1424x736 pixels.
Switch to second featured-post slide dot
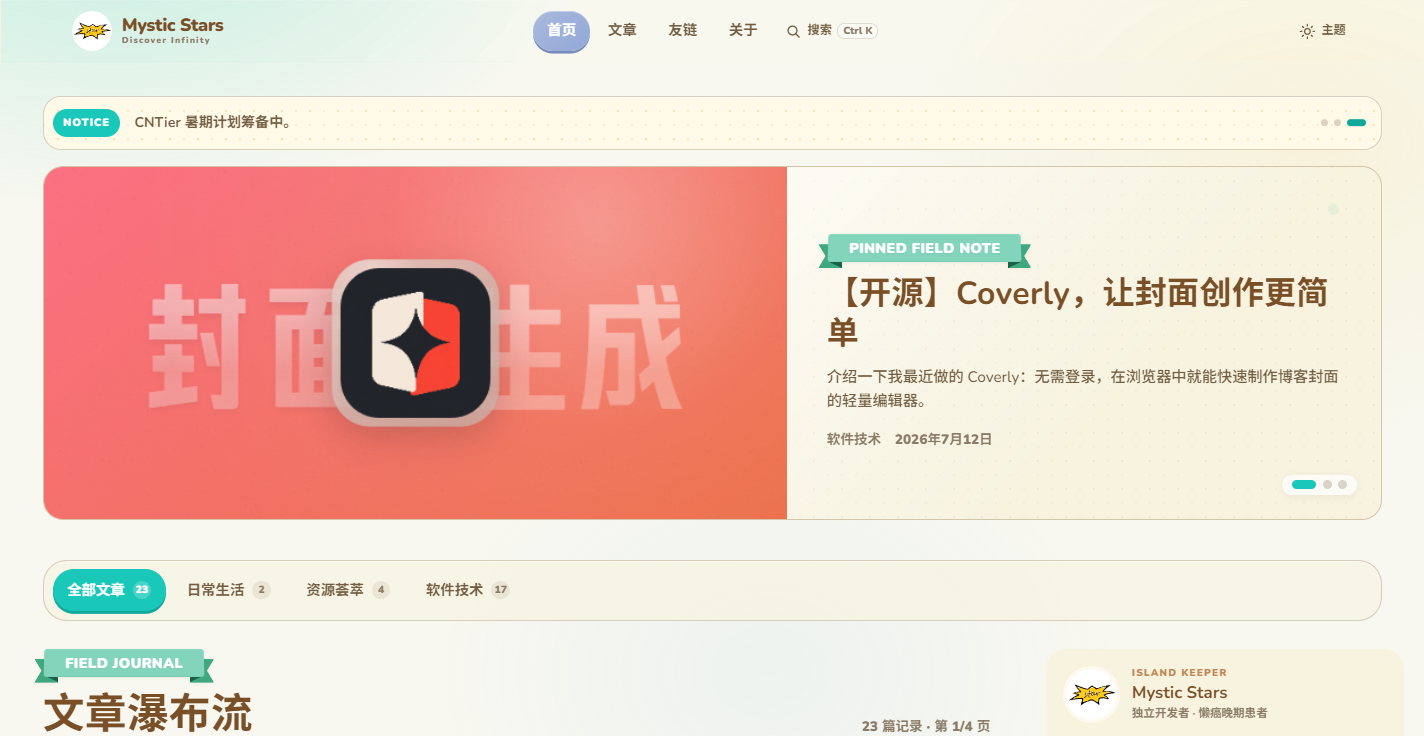[1327, 484]
